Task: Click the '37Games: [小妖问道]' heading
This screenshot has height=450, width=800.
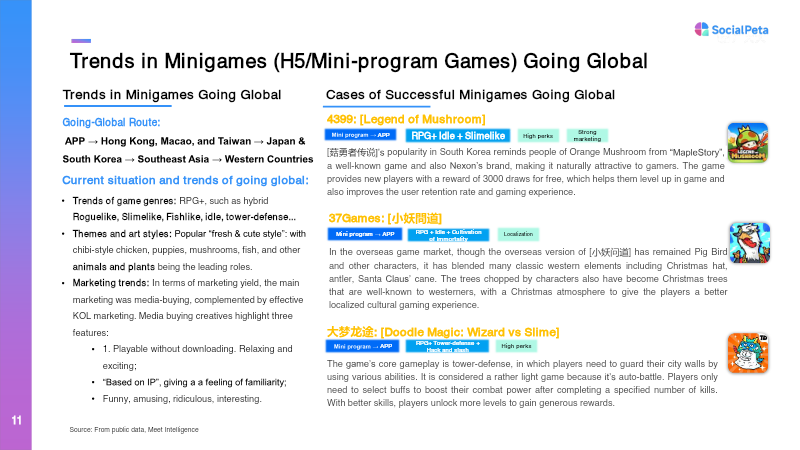Action: pyautogui.click(x=384, y=218)
